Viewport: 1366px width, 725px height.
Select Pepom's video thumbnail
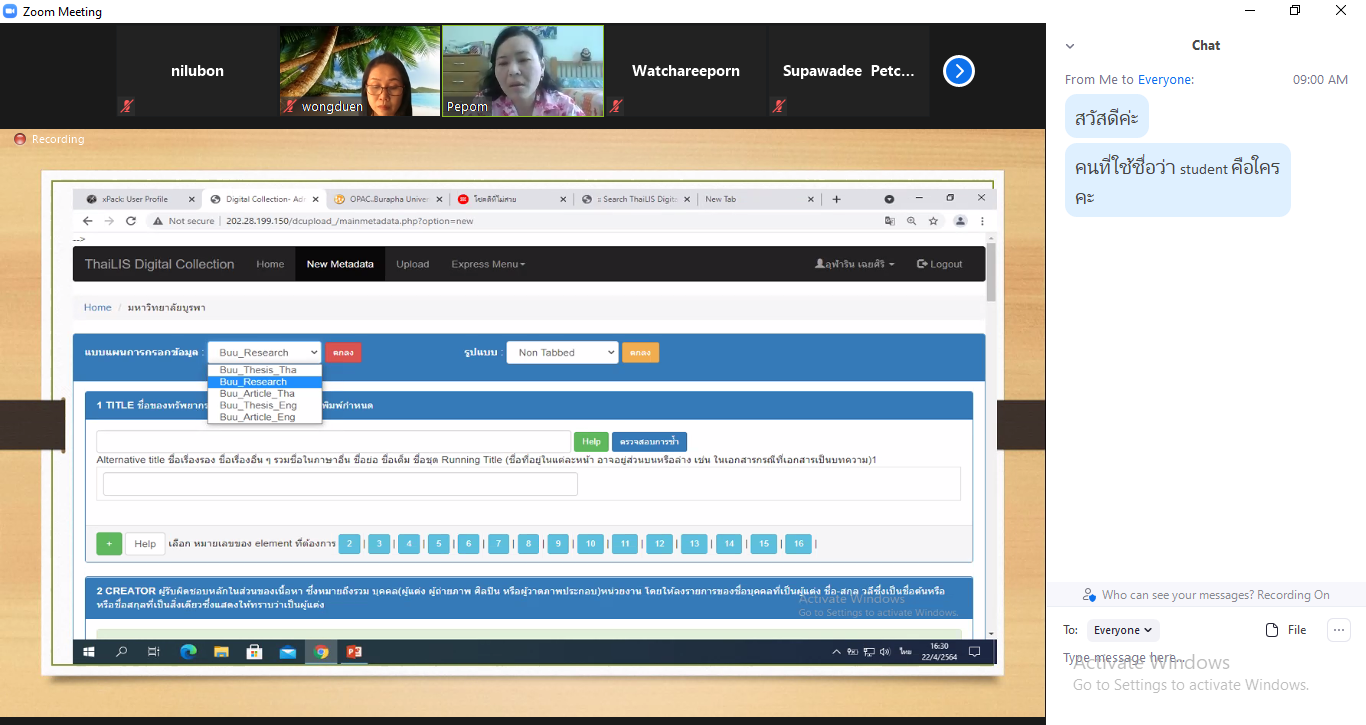point(523,71)
